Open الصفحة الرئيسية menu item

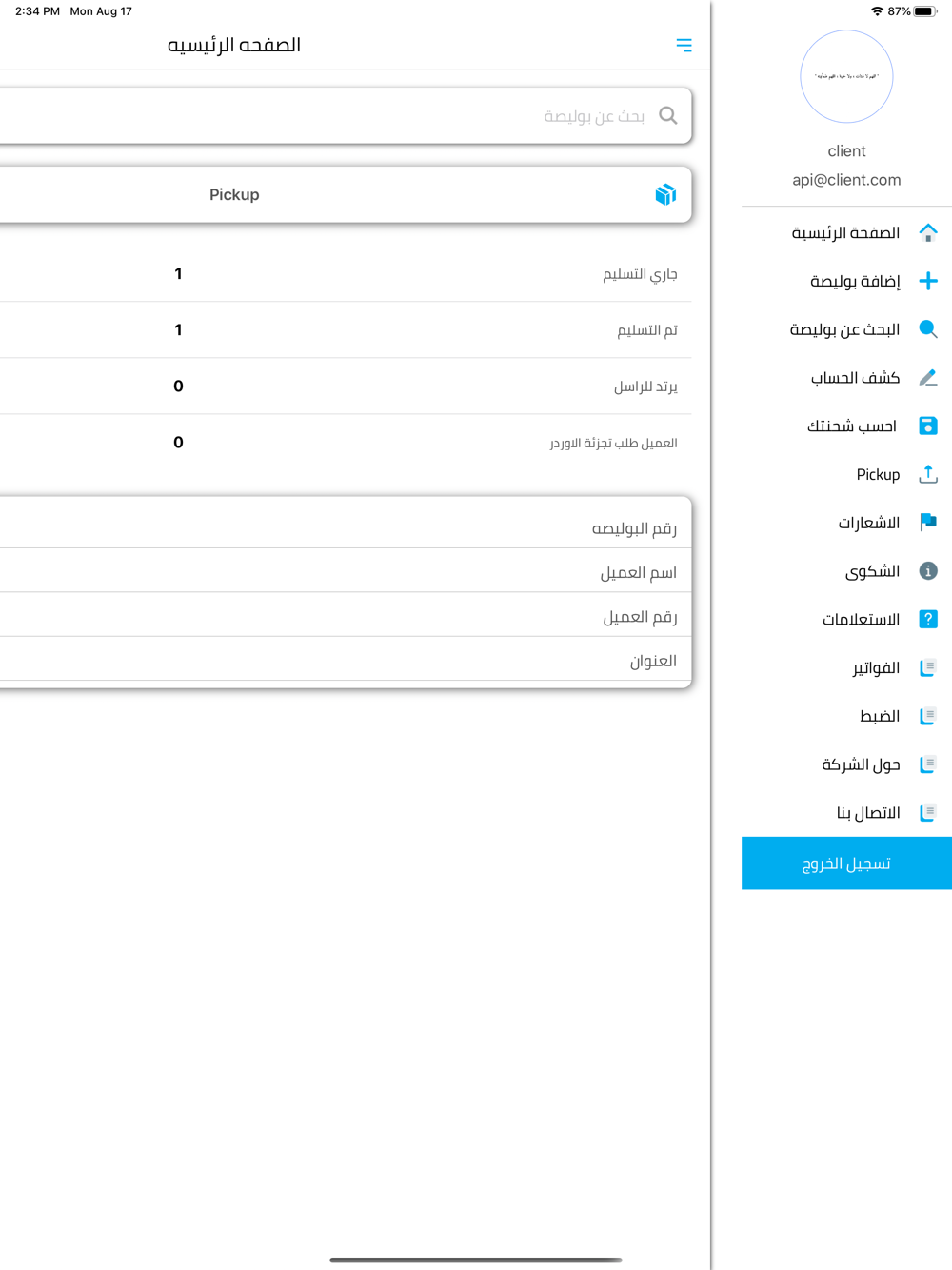(x=847, y=232)
